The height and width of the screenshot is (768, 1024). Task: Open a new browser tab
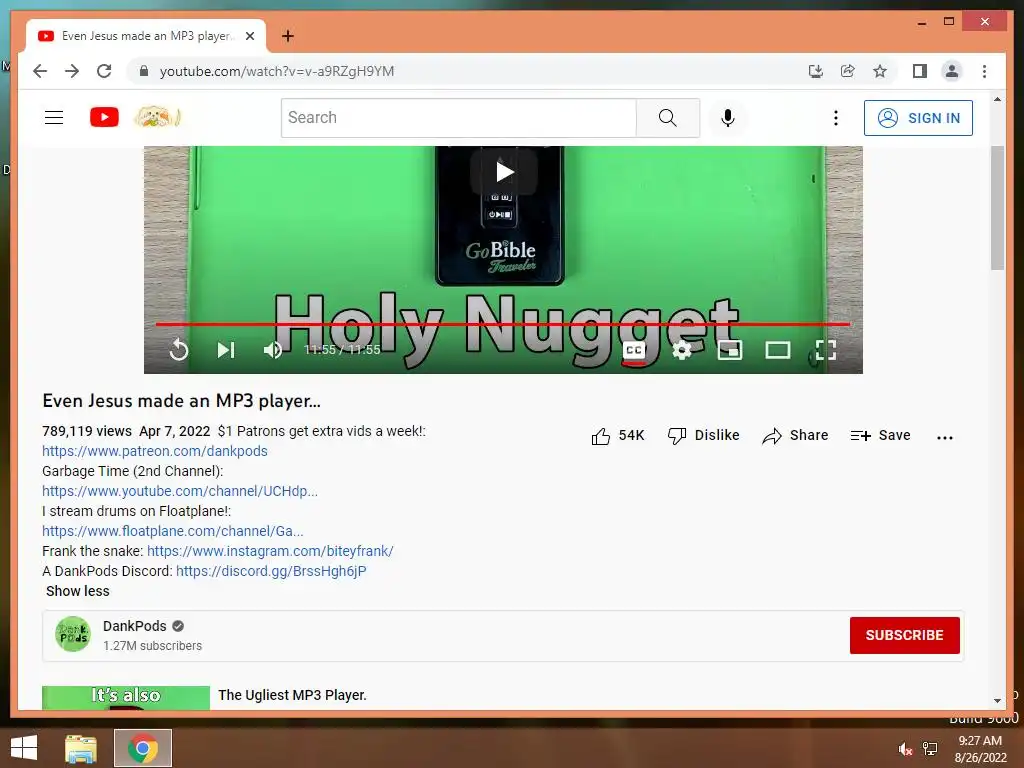pyautogui.click(x=287, y=36)
